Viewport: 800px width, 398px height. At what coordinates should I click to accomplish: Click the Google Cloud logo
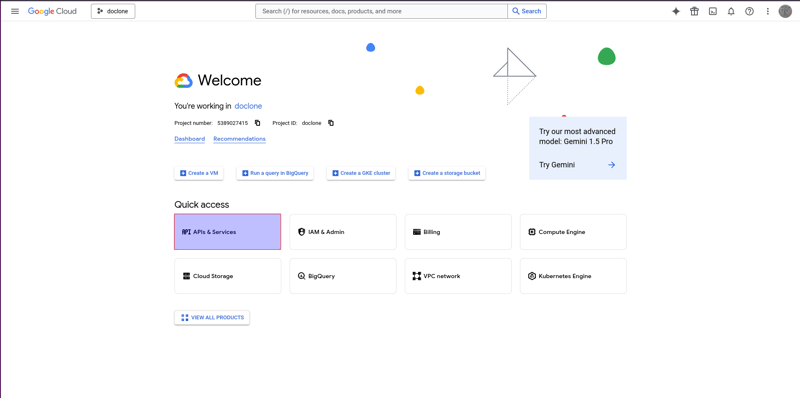click(x=52, y=11)
